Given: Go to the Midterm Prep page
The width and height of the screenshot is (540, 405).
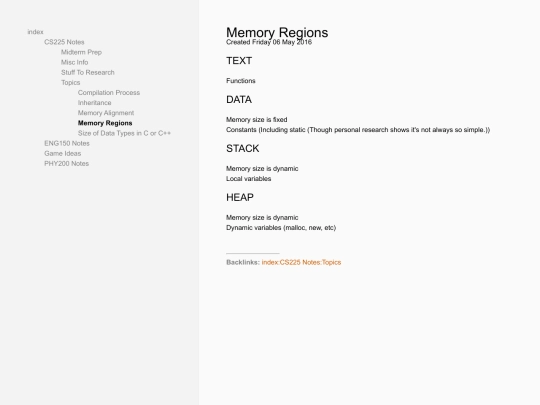Looking at the screenshot, I should point(81,52).
